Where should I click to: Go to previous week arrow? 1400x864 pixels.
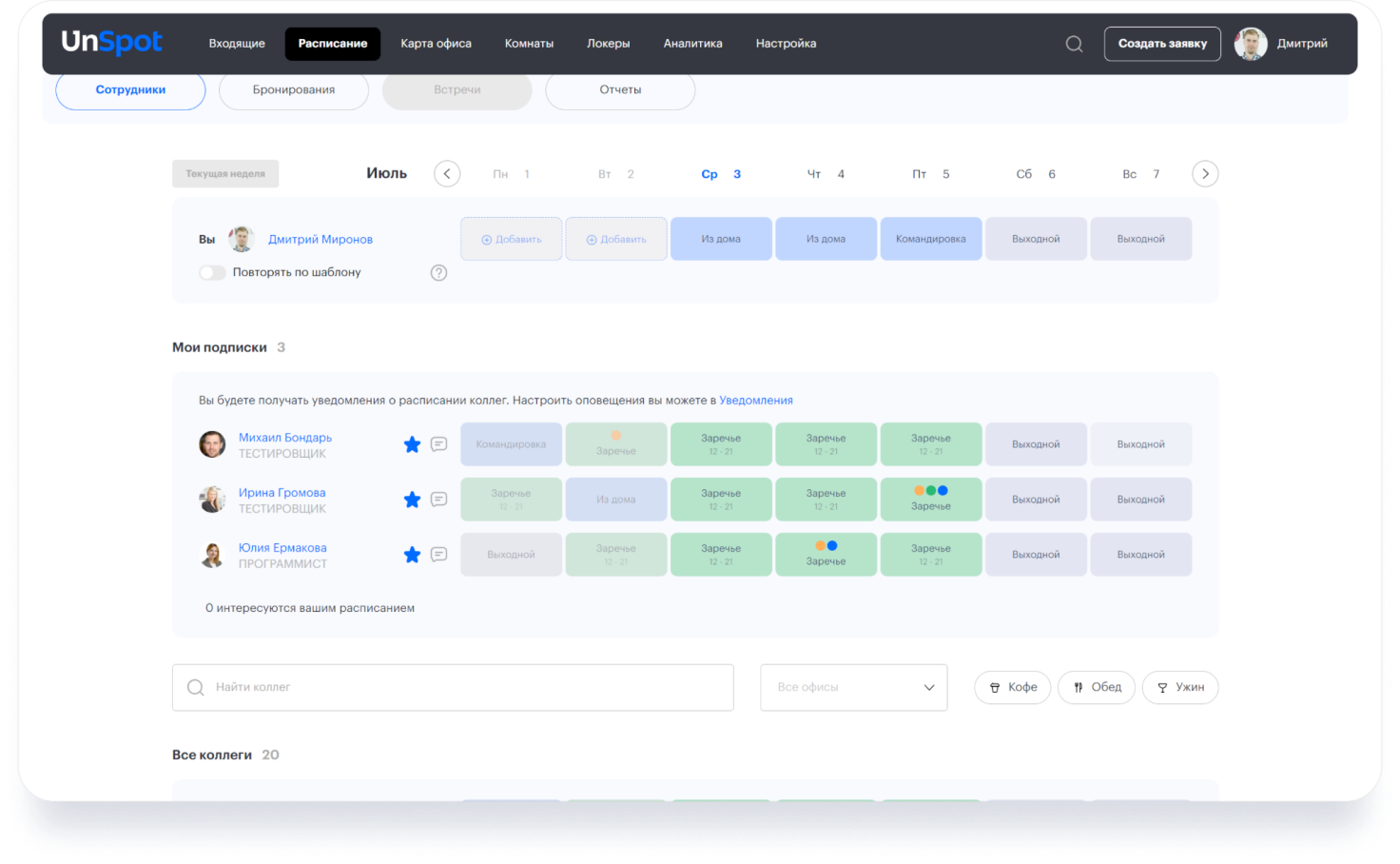[447, 174]
